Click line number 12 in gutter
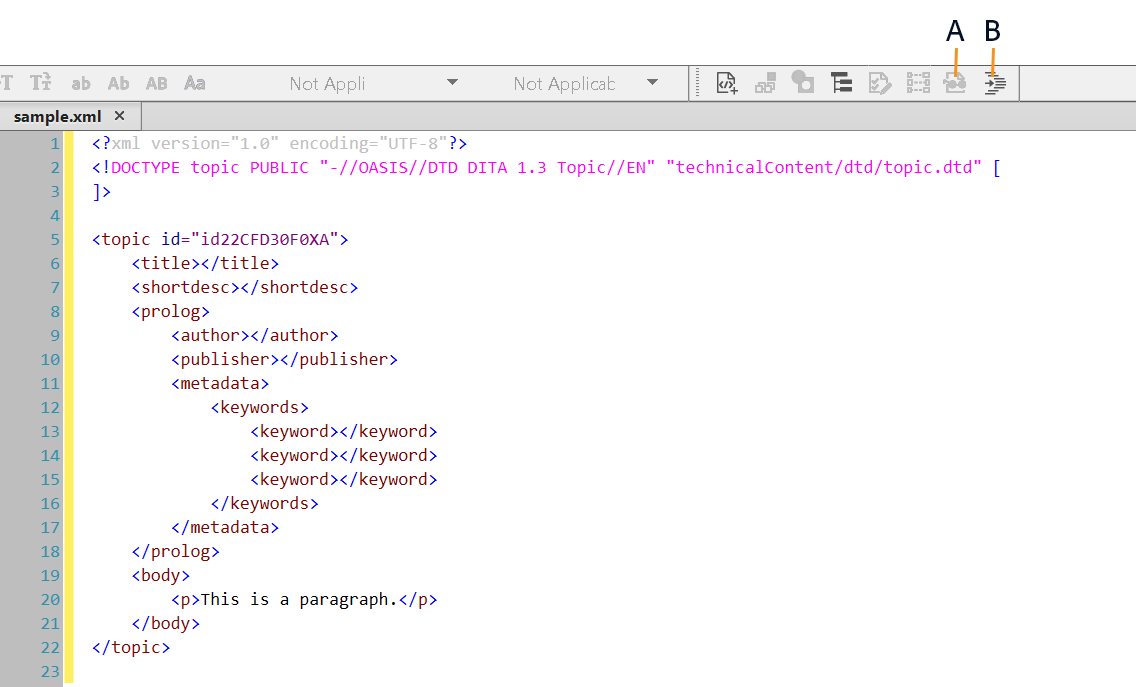The height and width of the screenshot is (687, 1136). point(50,408)
